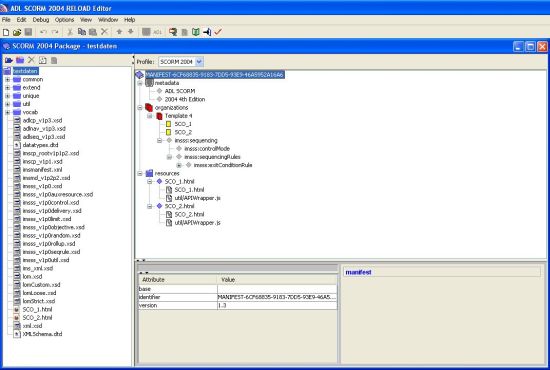Viewport: 550px width, 370px height.
Task: Click the Cut scissors toolbar icon
Action: pyautogui.click(x=70, y=32)
